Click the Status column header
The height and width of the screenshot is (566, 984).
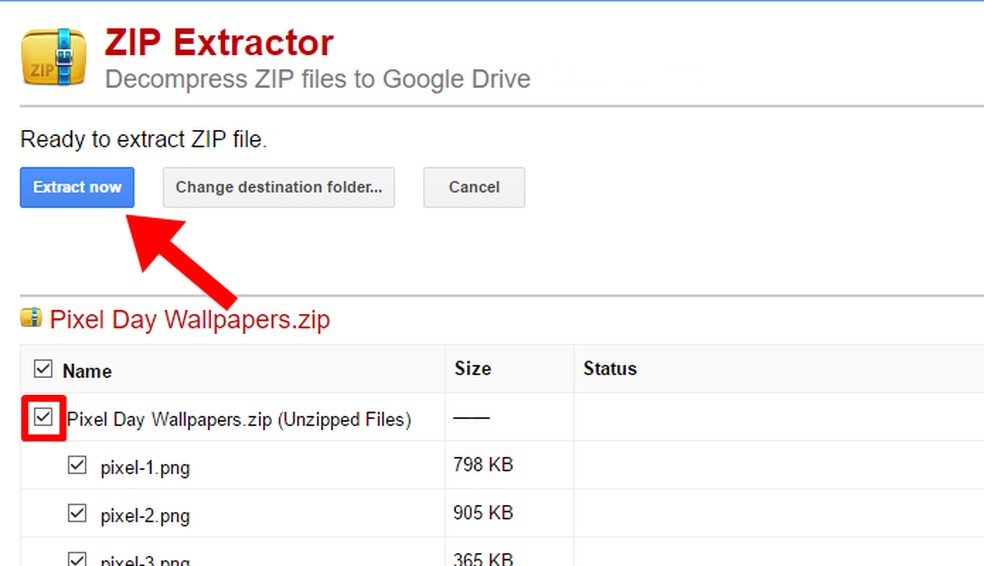pos(610,368)
